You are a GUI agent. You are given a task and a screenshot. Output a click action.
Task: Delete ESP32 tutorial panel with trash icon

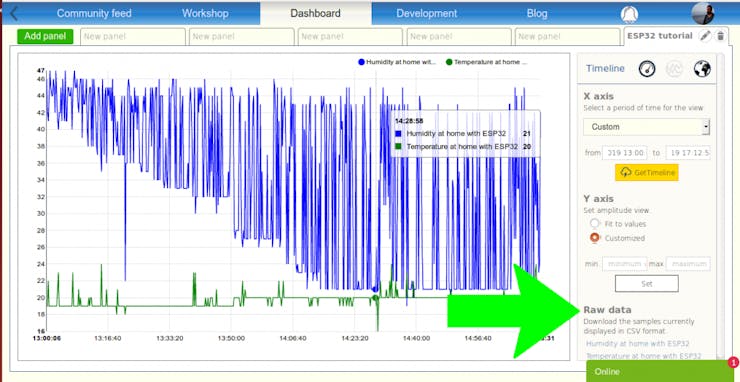720,36
